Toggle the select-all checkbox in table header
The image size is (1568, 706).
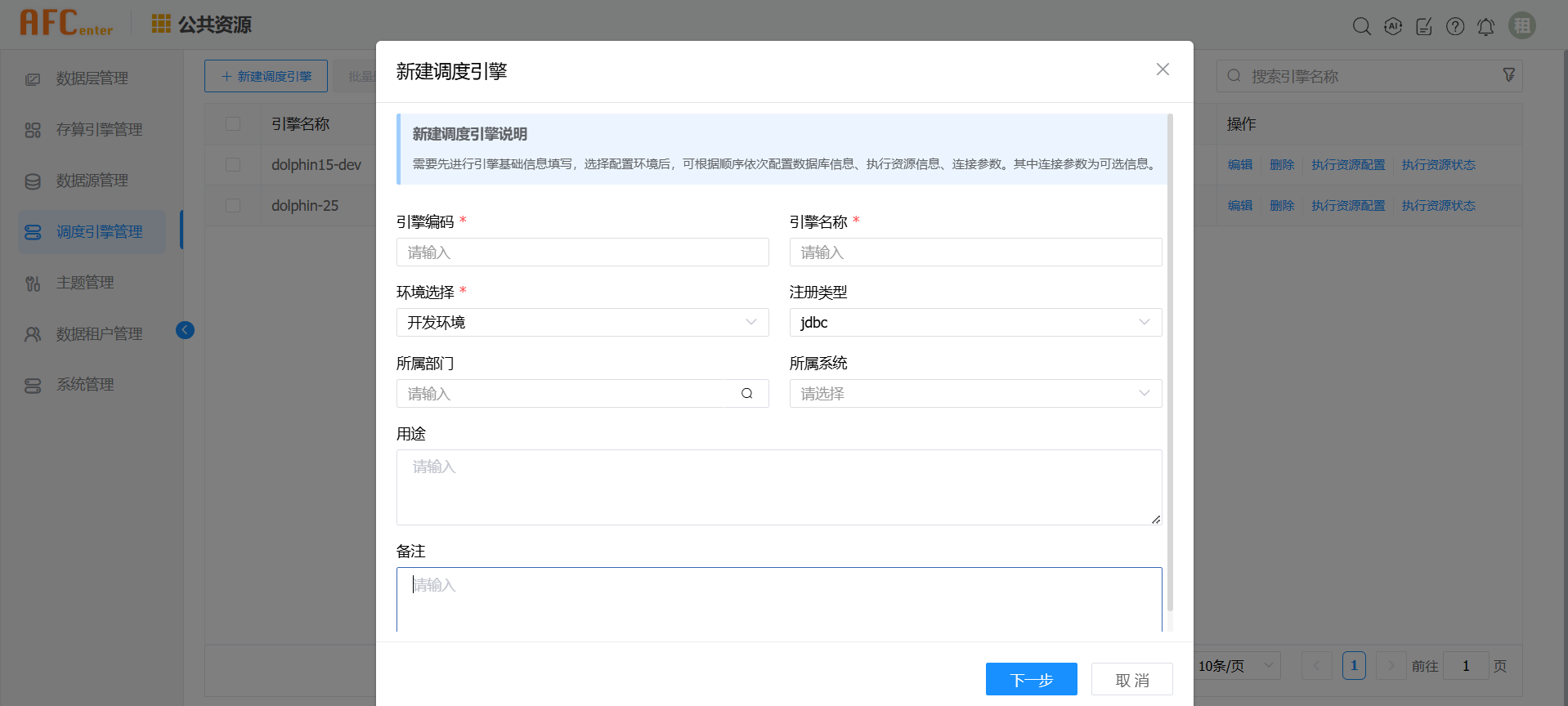233,123
